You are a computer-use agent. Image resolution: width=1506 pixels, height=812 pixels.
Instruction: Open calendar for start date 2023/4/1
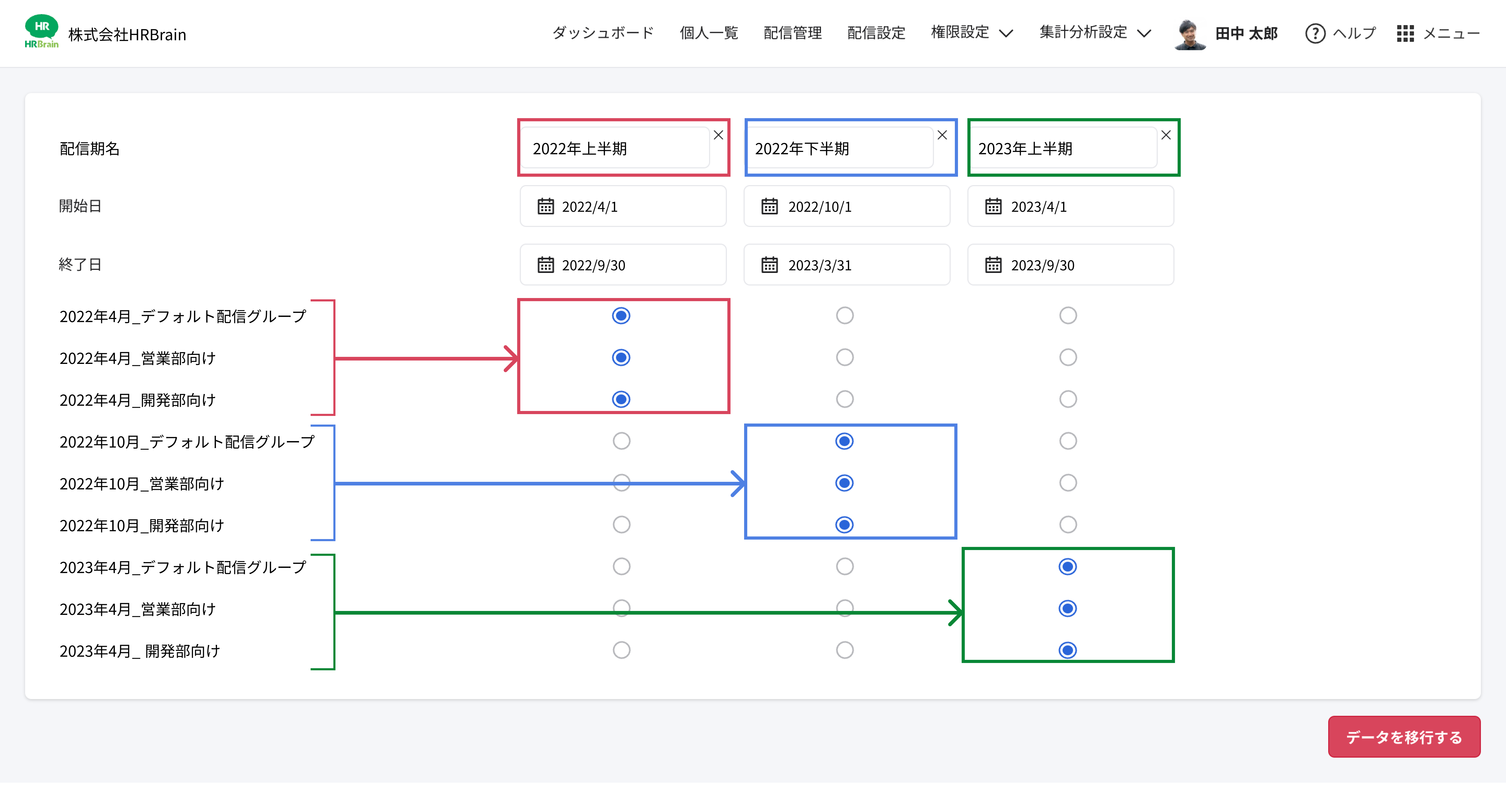[993, 206]
